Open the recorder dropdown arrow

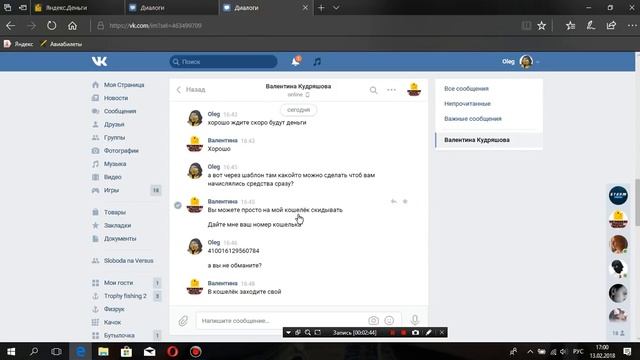[x=288, y=333]
